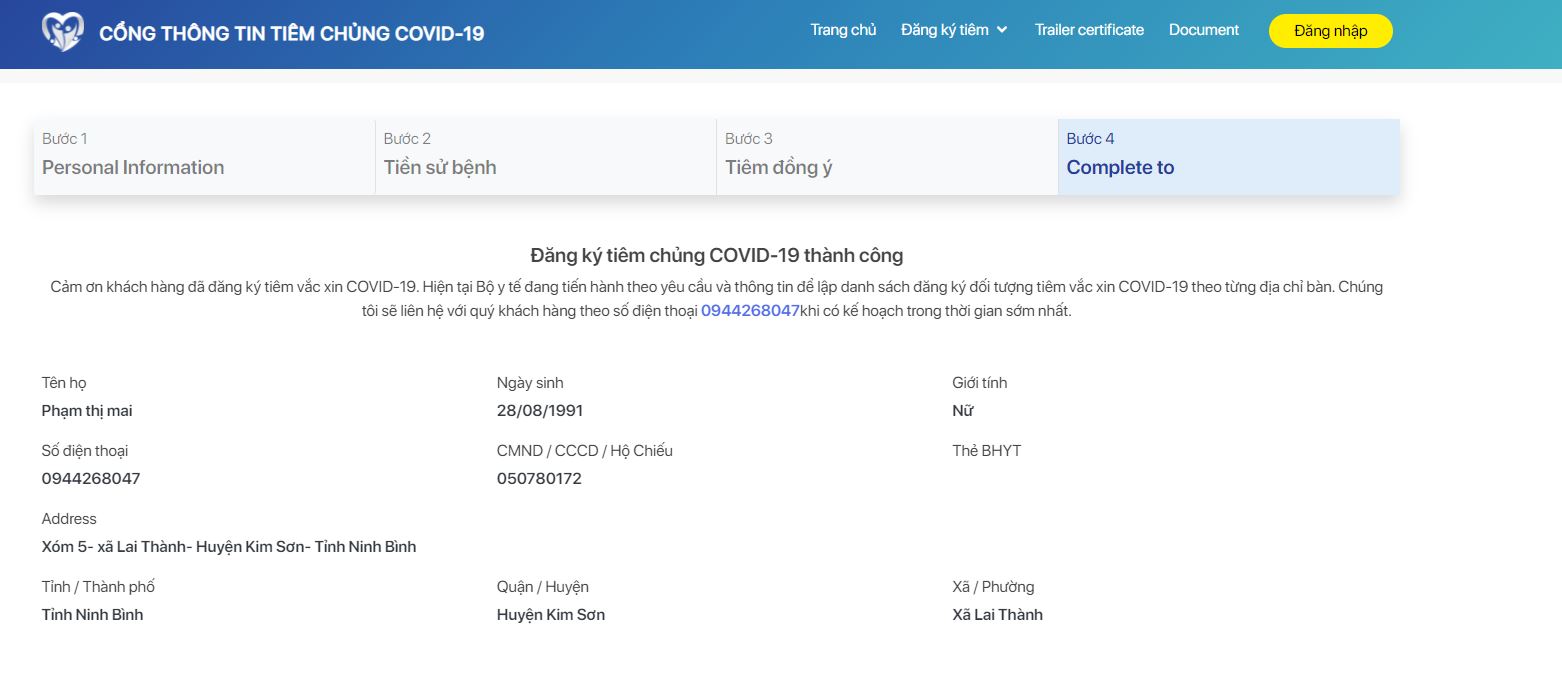The width and height of the screenshot is (1562, 684).
Task: Select the Bước 4 Complete to step
Action: coord(1228,156)
